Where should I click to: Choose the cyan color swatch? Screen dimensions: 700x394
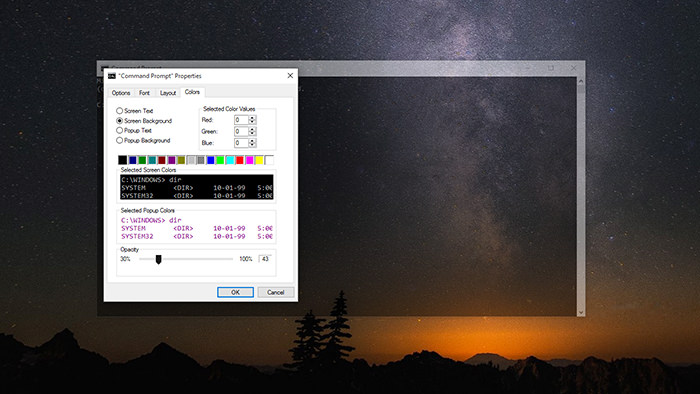click(230, 160)
